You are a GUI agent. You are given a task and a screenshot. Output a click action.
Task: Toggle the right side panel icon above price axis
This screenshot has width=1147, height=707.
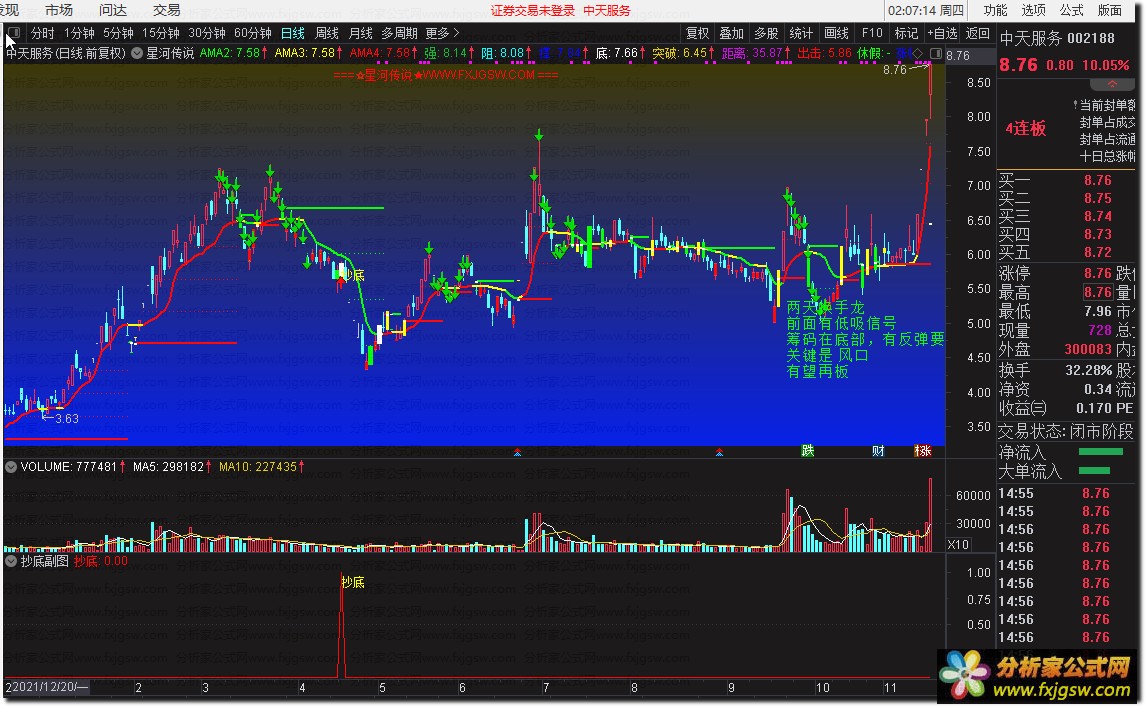pyautogui.click(x=936, y=53)
